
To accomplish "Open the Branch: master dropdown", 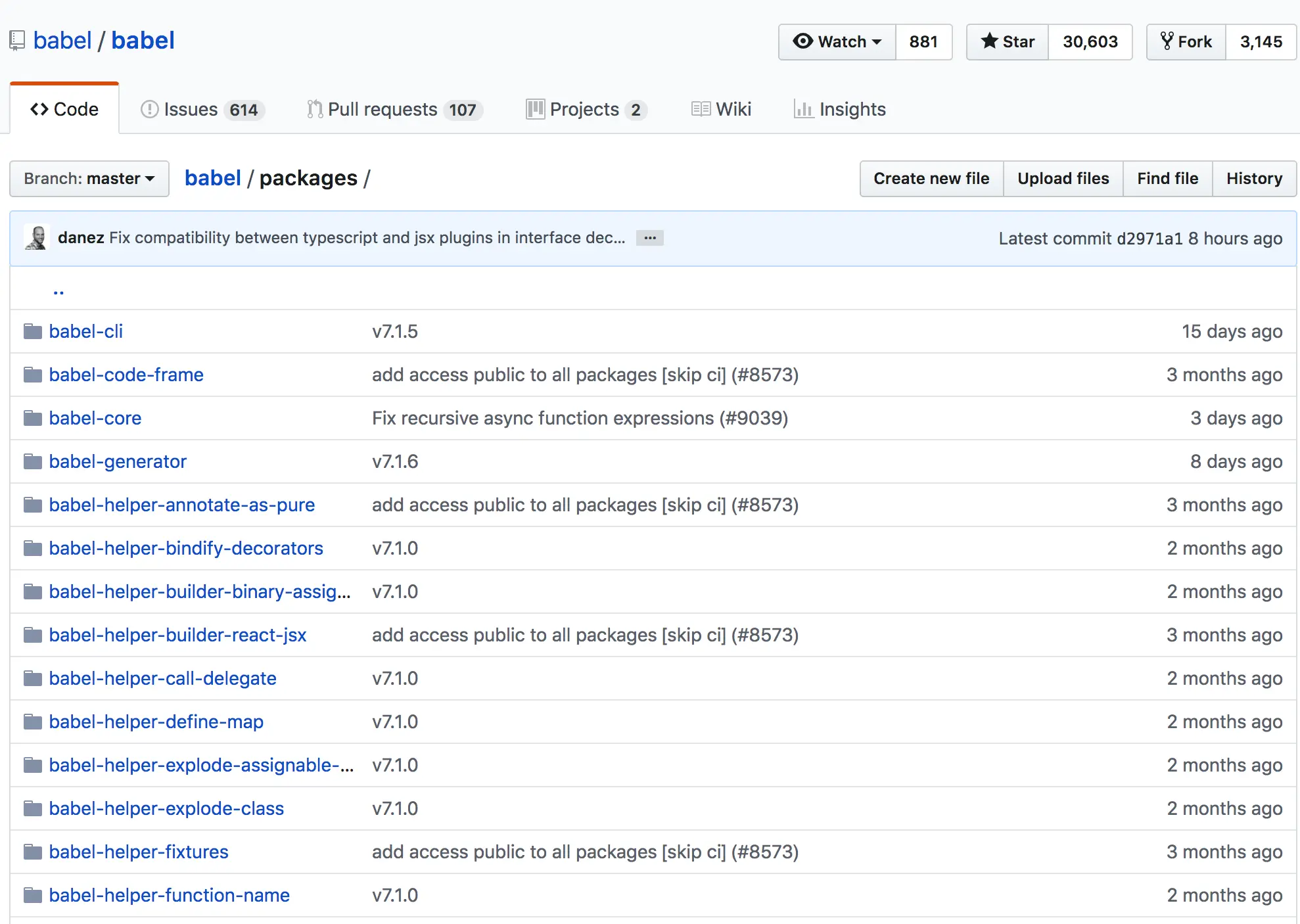I will tap(89, 179).
